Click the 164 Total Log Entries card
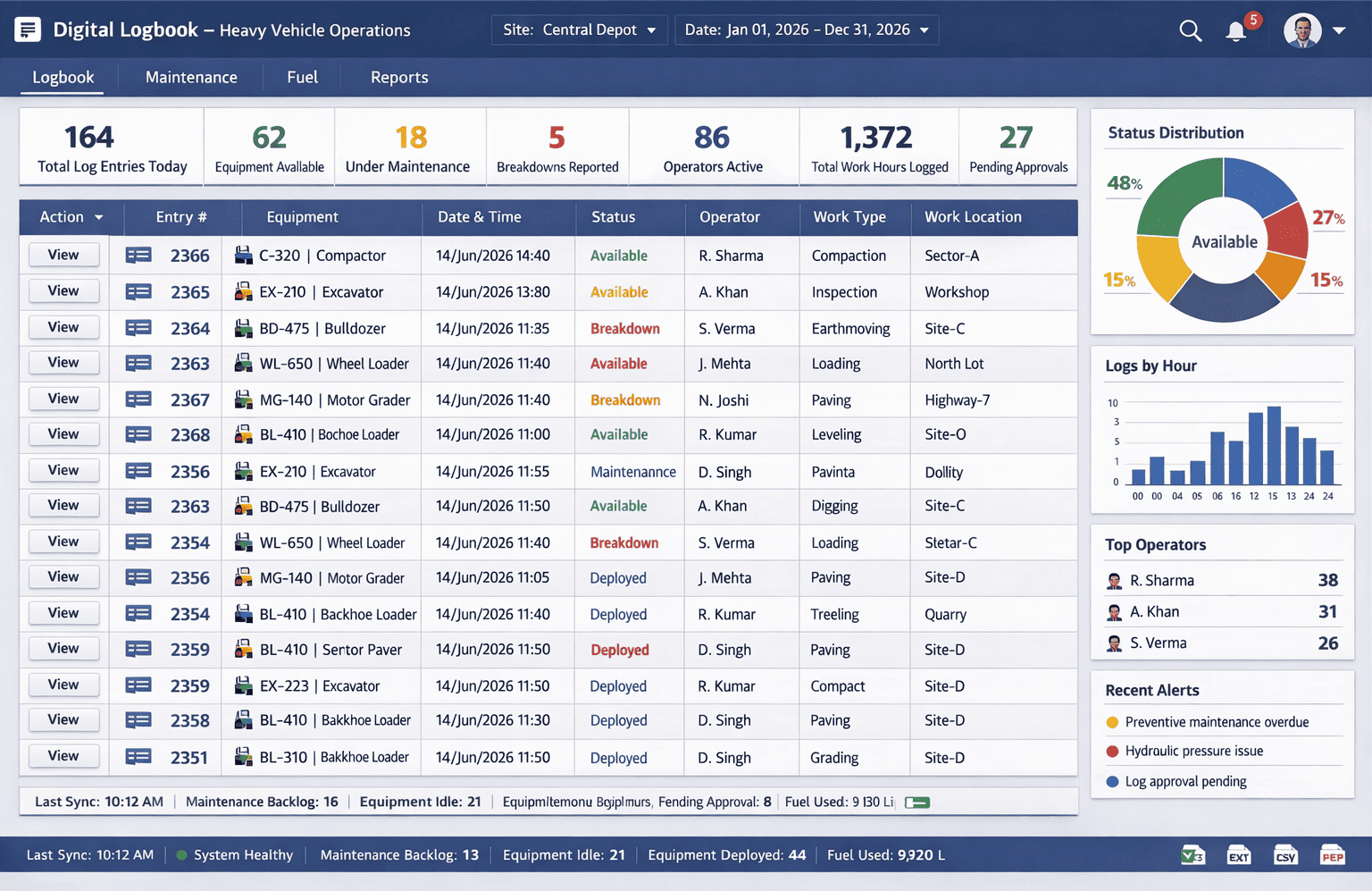The image size is (1372, 891). (x=111, y=146)
